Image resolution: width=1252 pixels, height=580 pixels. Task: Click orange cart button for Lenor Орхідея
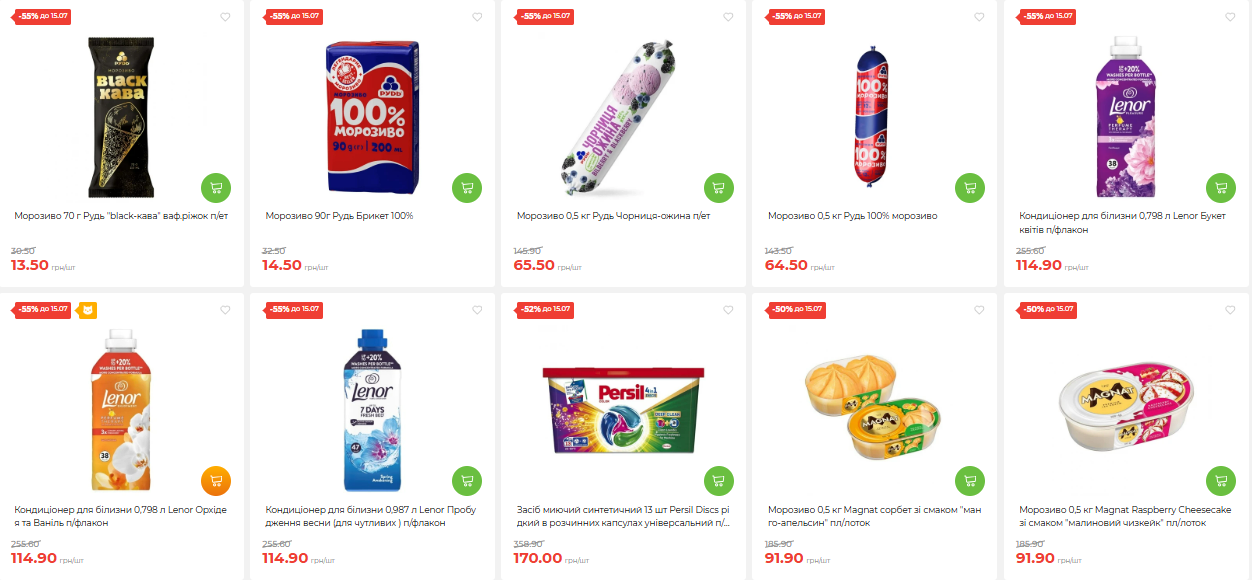[216, 481]
